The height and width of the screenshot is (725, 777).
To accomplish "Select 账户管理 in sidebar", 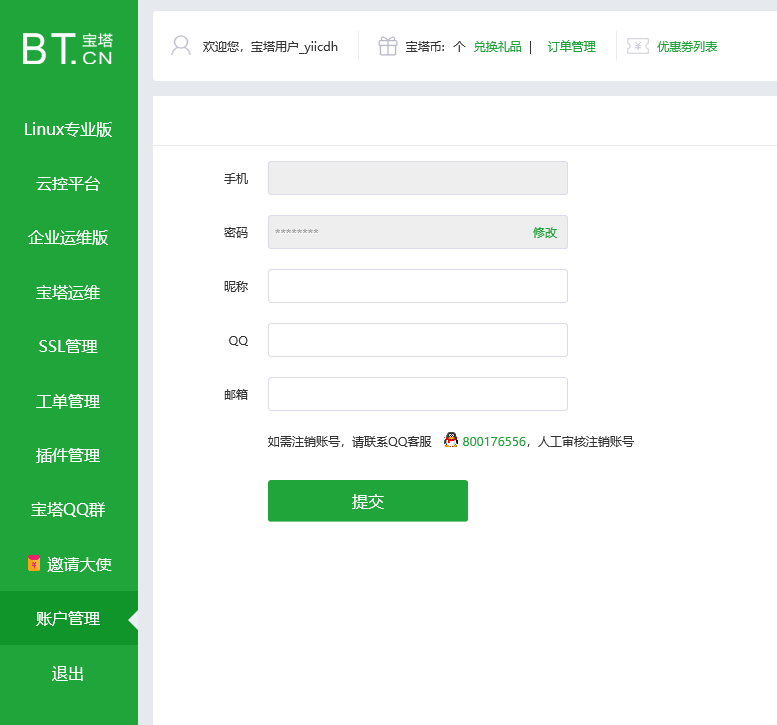I will tap(68, 618).
